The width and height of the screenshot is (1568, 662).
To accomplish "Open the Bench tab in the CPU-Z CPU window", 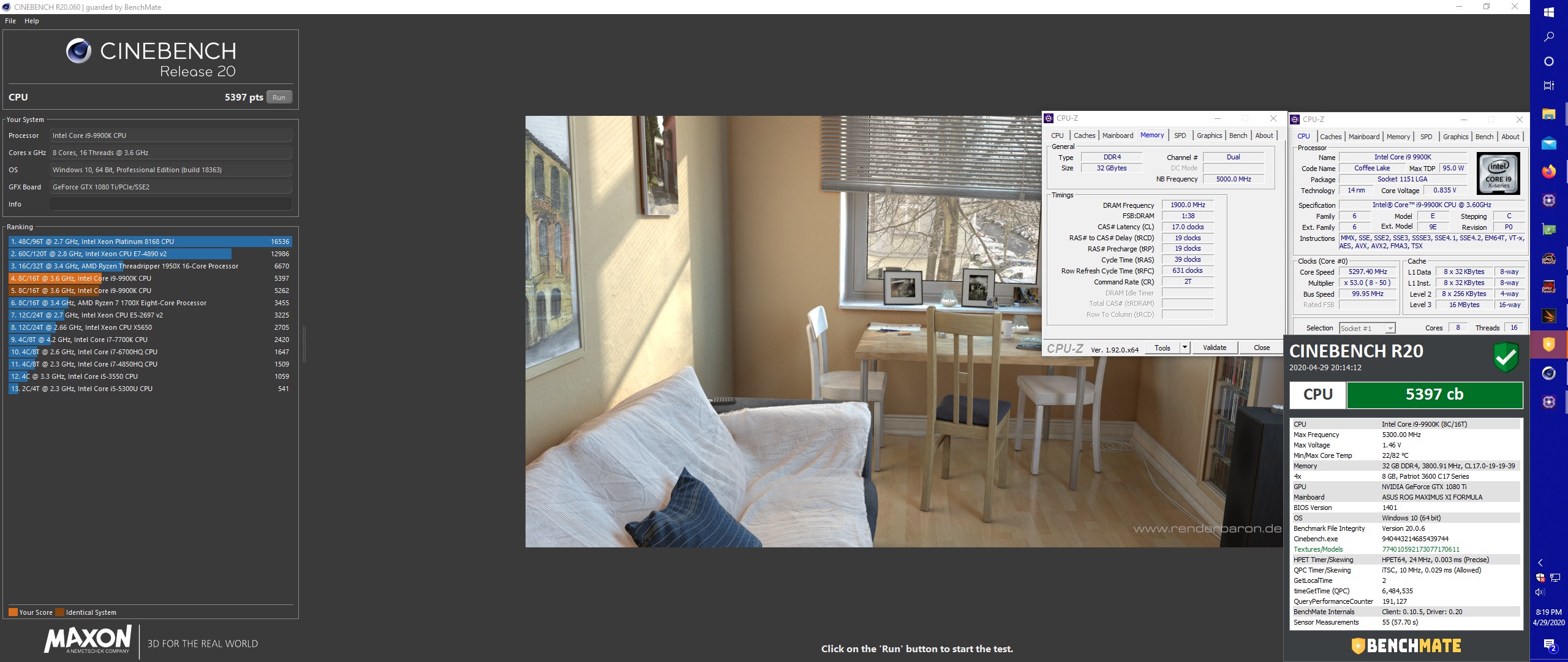I will pos(1484,137).
